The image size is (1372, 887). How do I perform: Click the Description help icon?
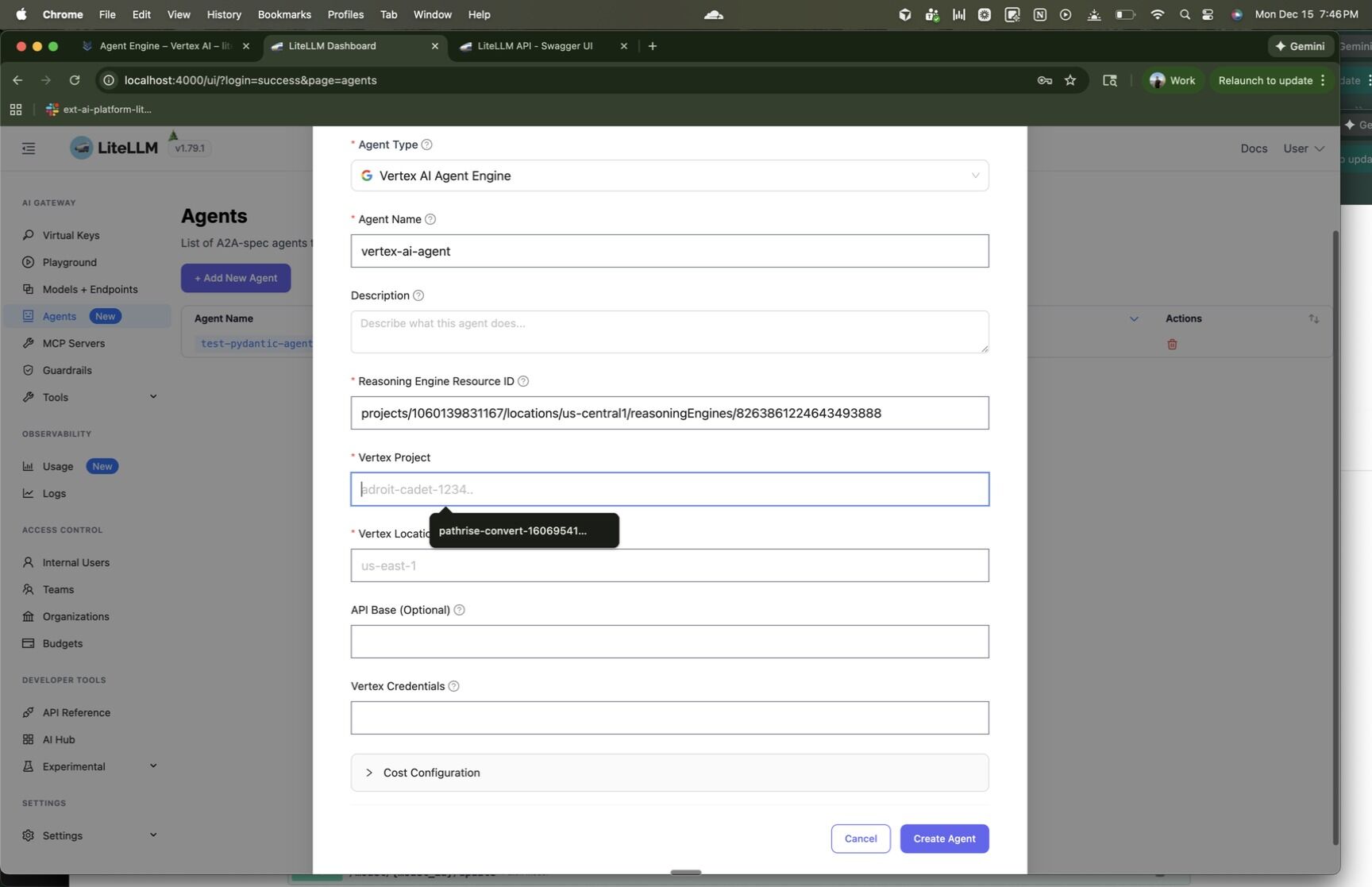(418, 295)
